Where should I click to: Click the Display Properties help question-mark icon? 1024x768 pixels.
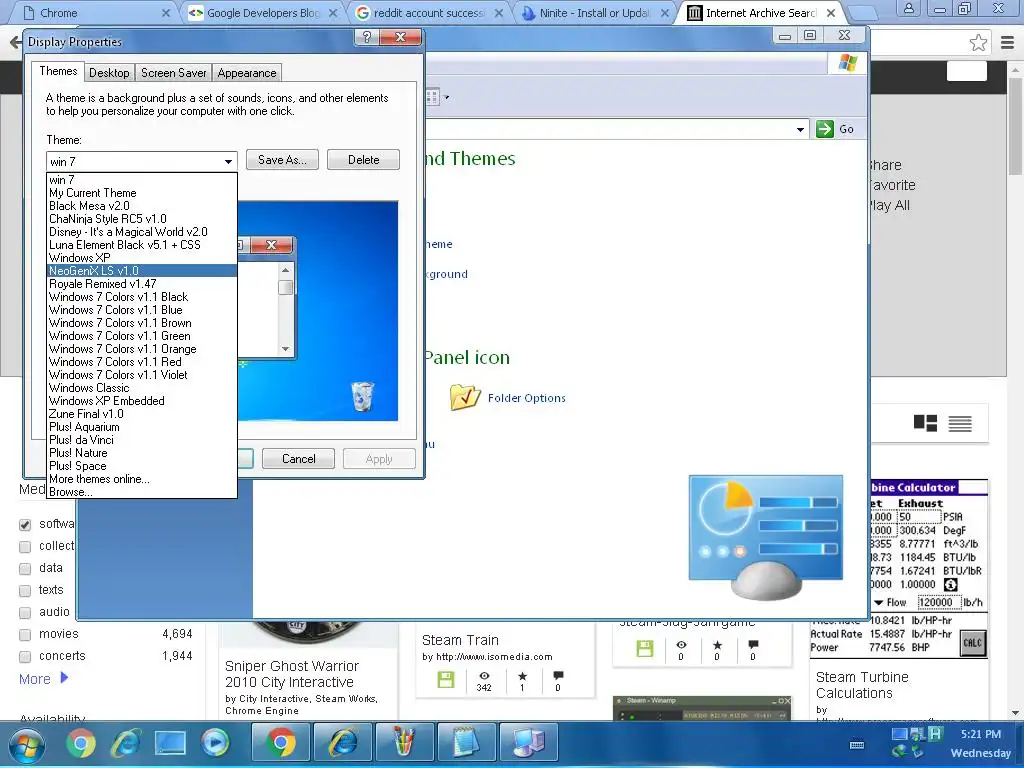366,37
